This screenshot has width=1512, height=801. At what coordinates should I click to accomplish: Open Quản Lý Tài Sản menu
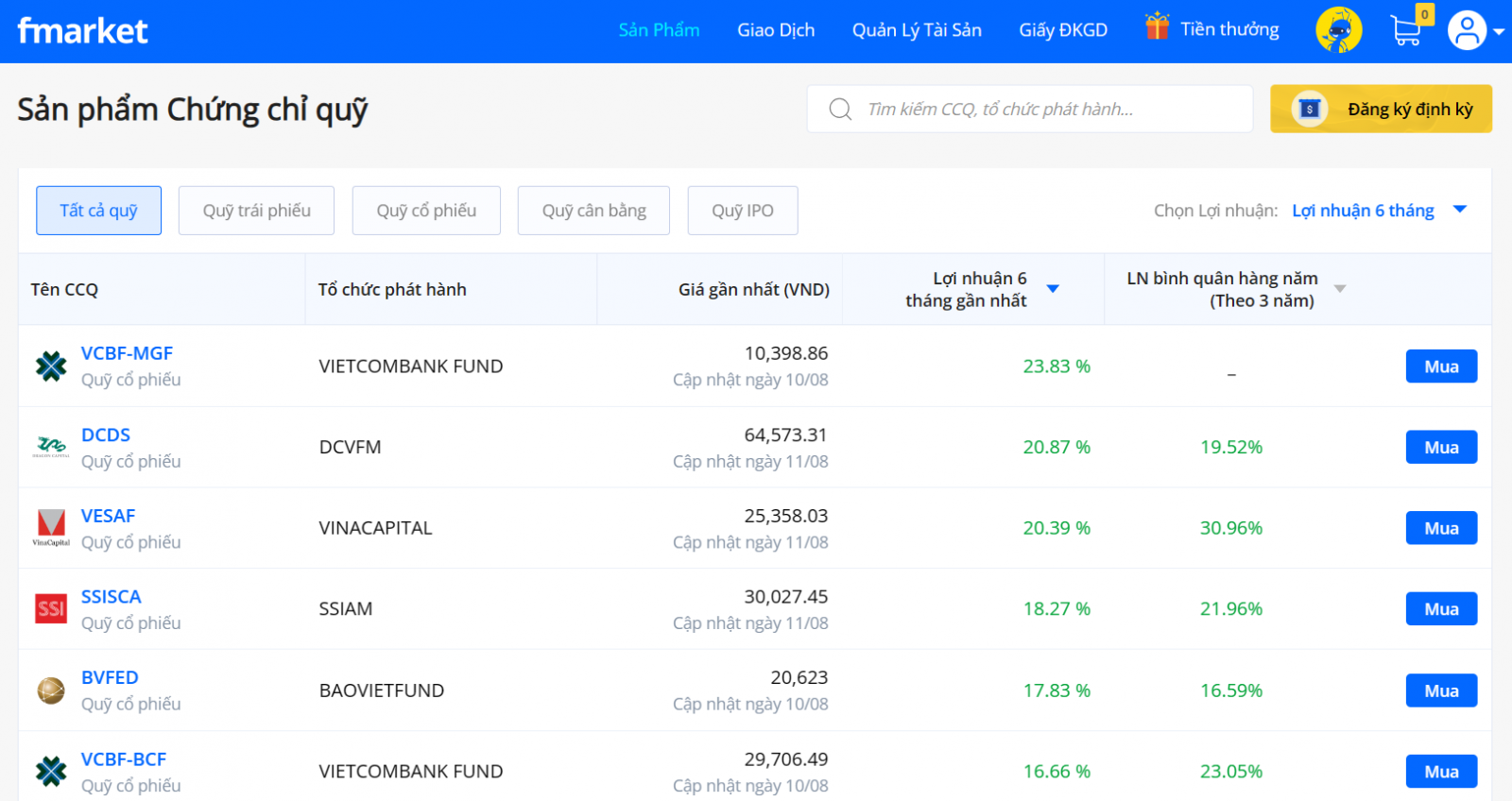(917, 30)
